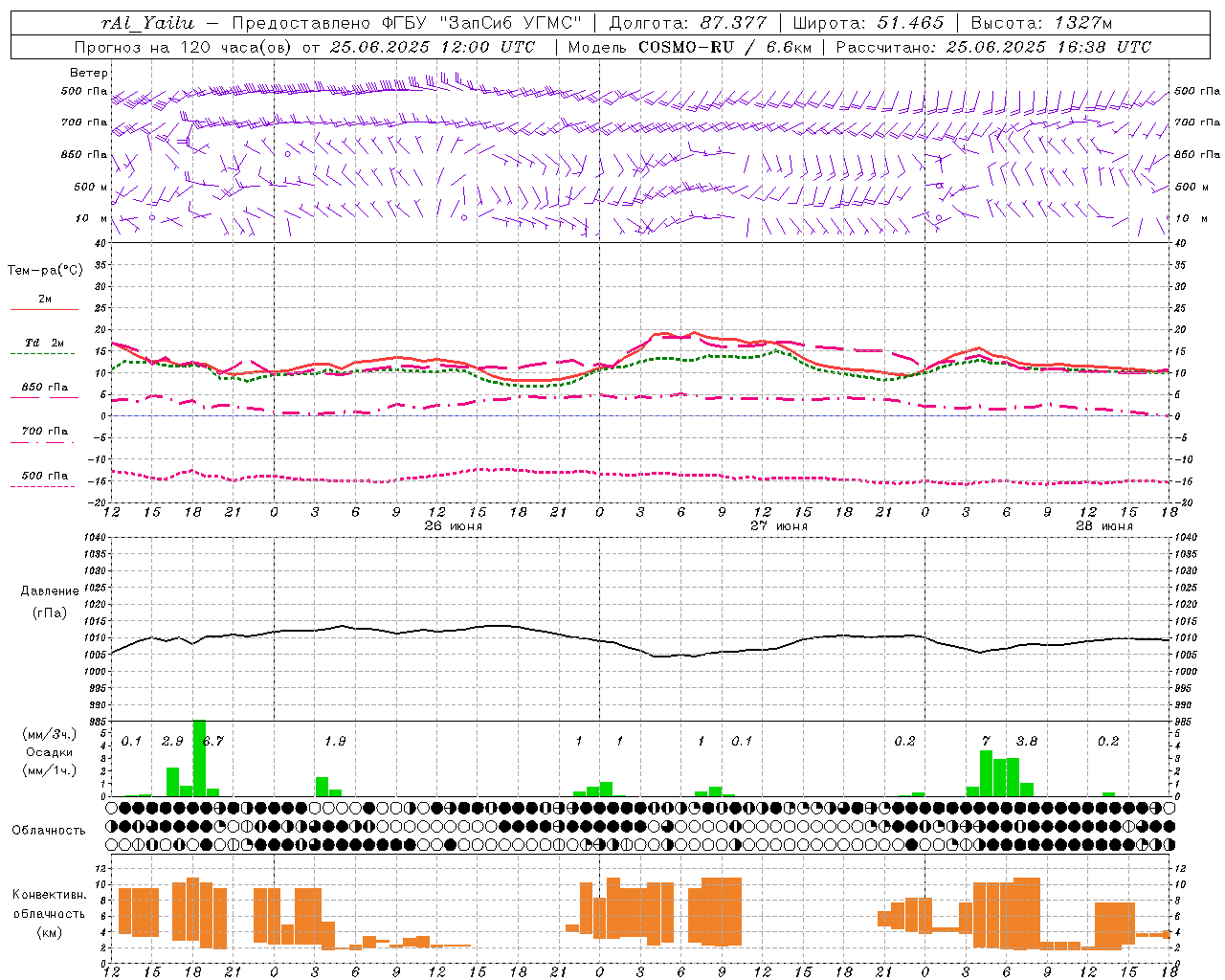Click the (гПа) unit under Давление
This screenshot has height=980, width=1225.
pos(48,613)
